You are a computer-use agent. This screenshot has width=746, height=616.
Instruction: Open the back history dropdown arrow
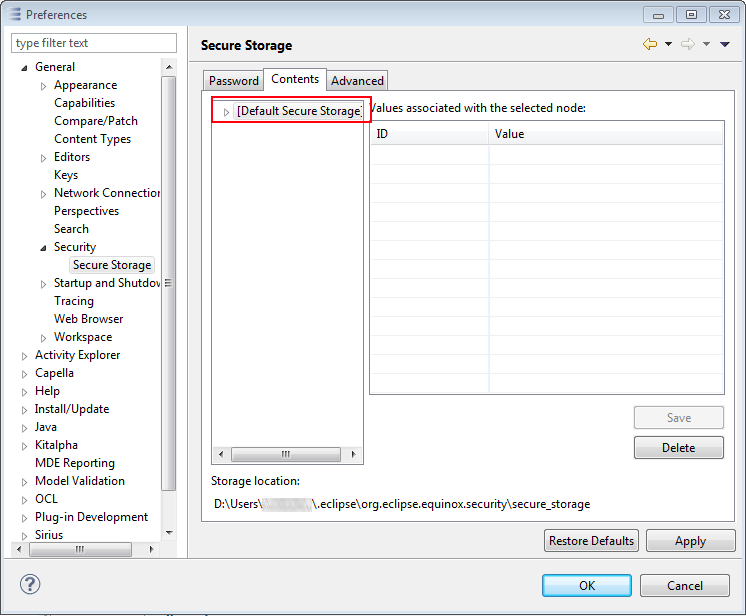point(668,45)
